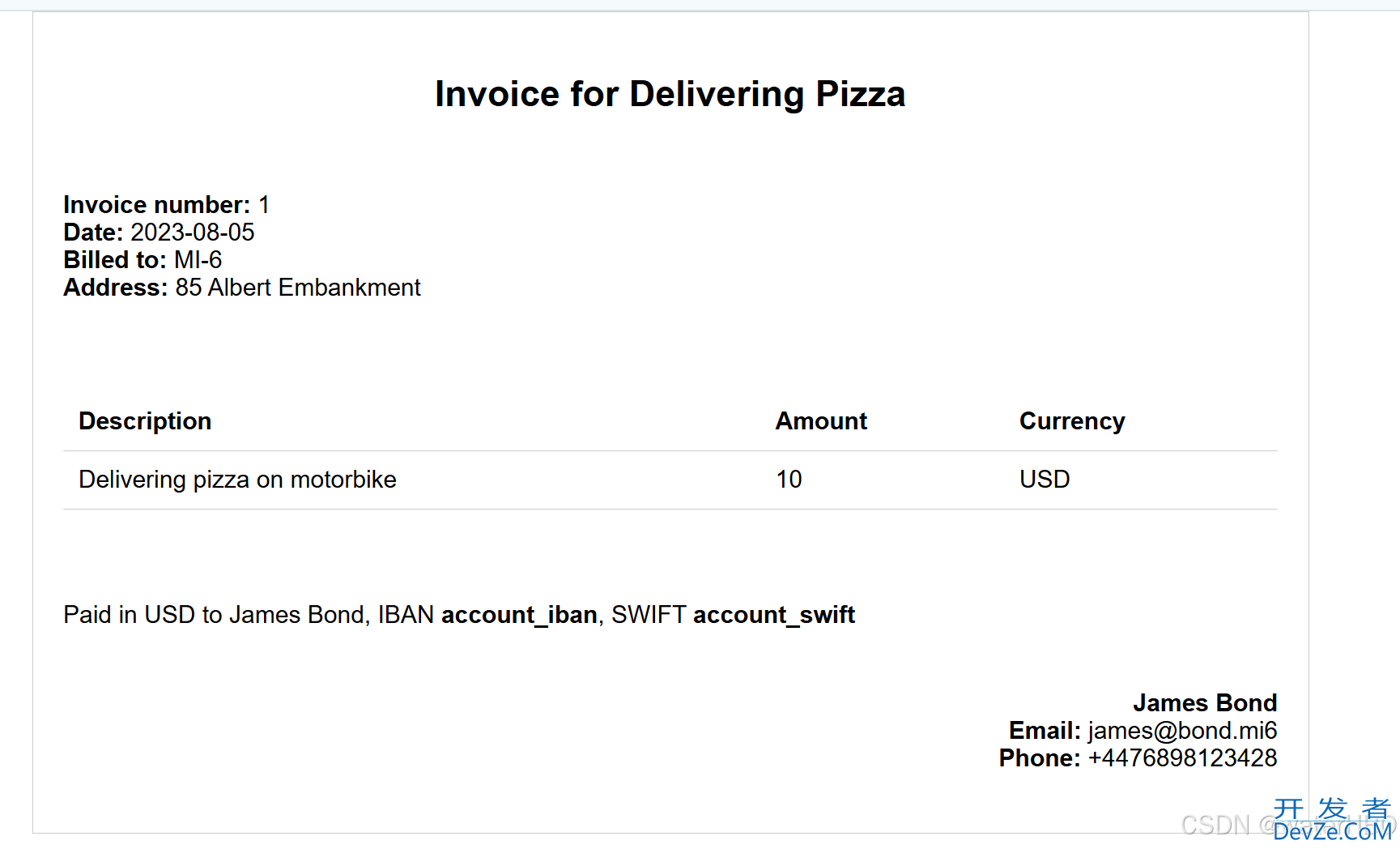Click the email james@bond.mi6
Screen dimensions: 1400x849
tap(1182, 731)
